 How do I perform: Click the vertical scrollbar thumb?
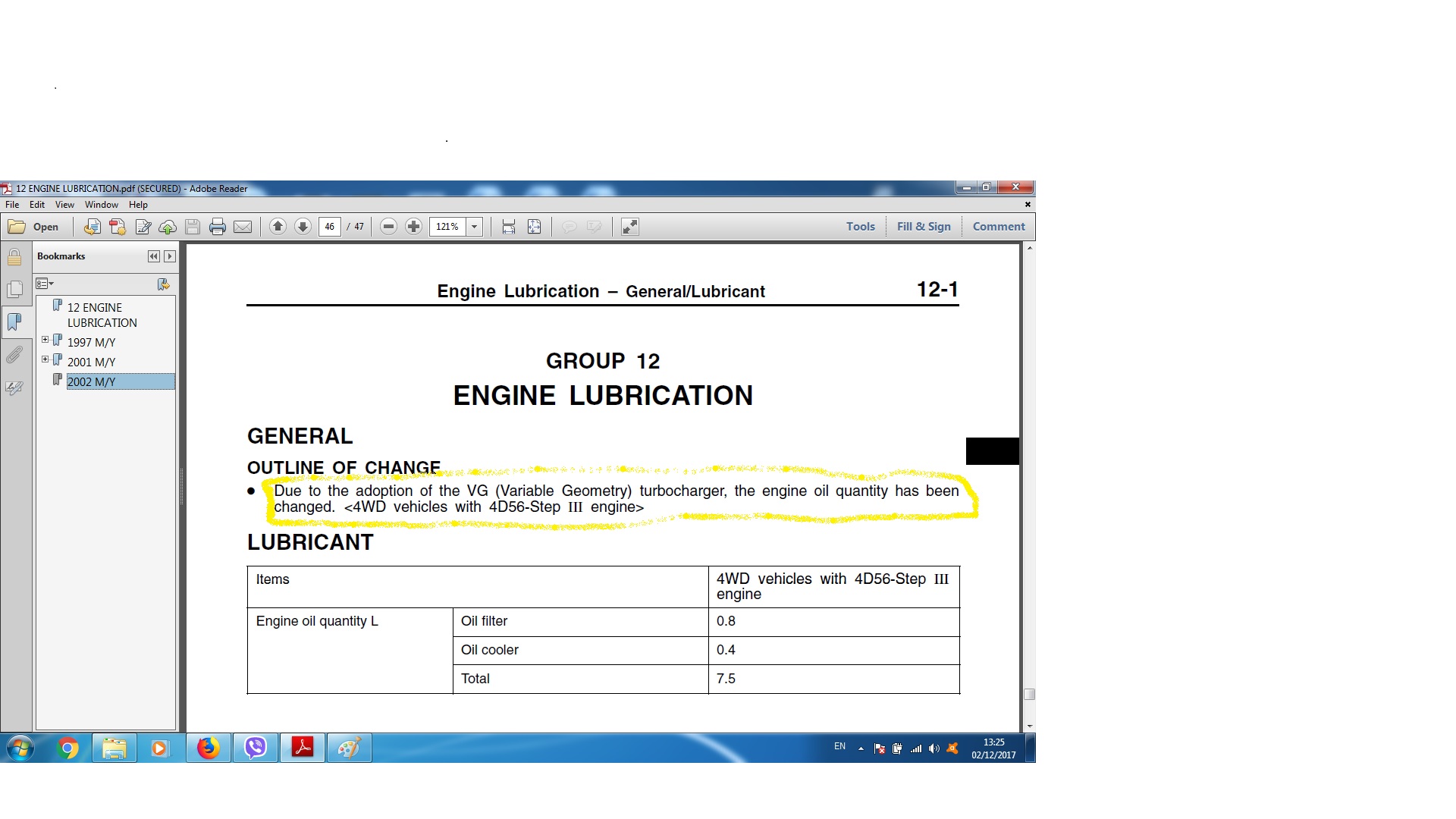1029,694
